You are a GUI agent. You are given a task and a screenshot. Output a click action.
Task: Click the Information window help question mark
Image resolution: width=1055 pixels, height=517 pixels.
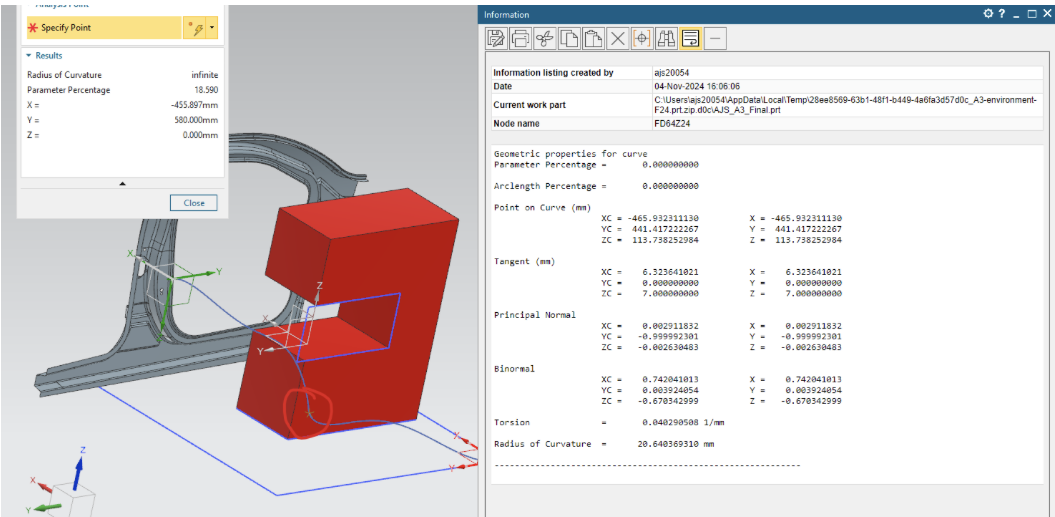point(1002,13)
